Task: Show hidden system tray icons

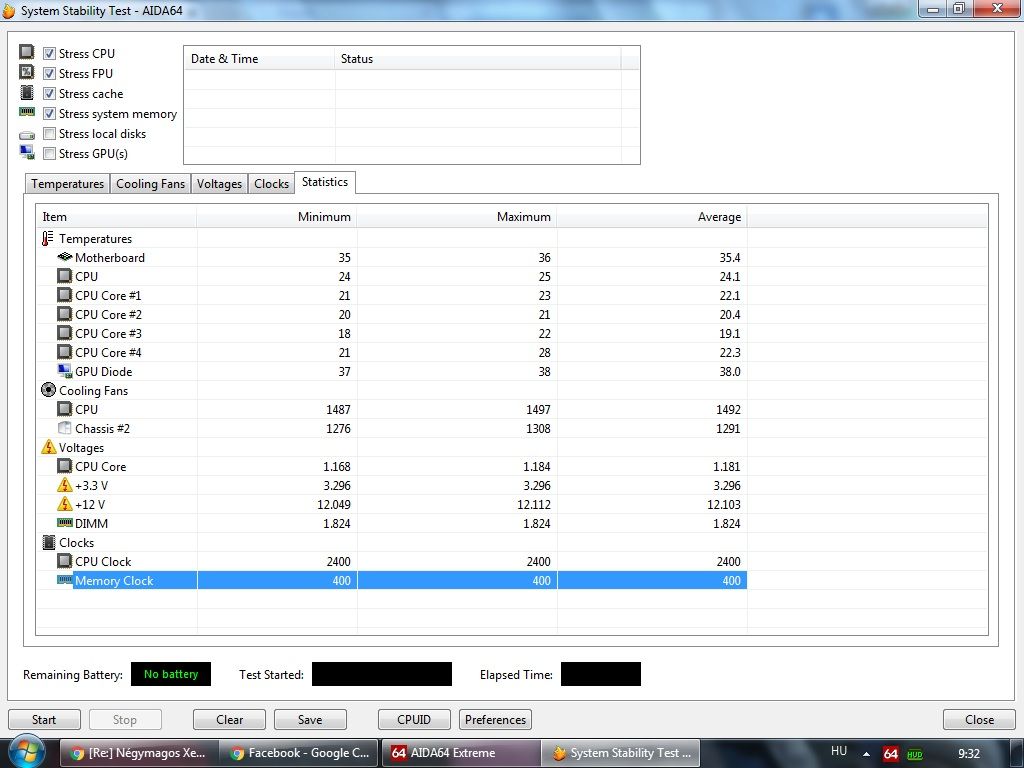Action: pos(867,754)
